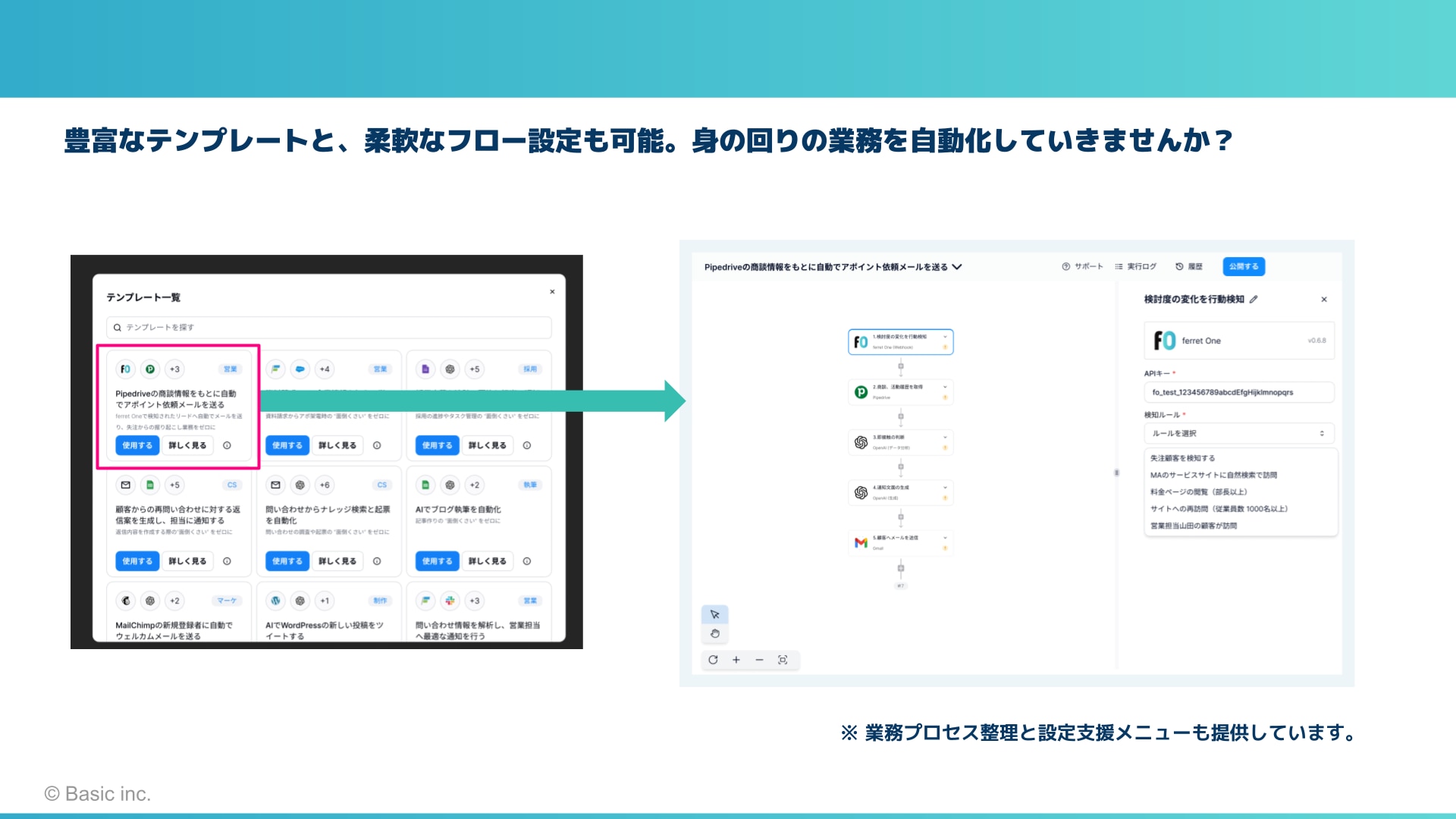The width and height of the screenshot is (1456, 819).
Task: Expand the workflow title dropdown chevron
Action: 957,267
